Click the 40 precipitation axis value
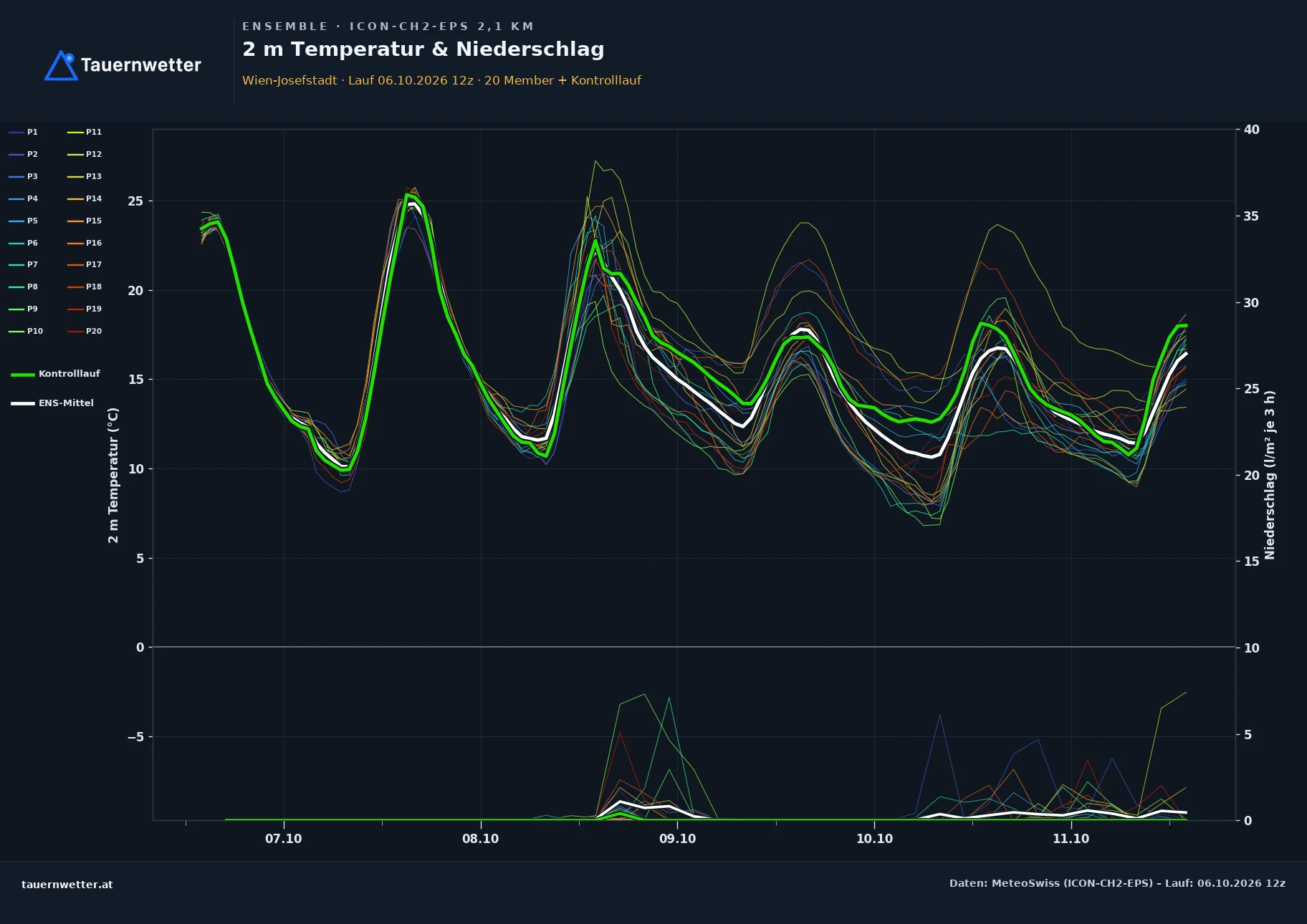The image size is (1307, 924). tap(1252, 130)
